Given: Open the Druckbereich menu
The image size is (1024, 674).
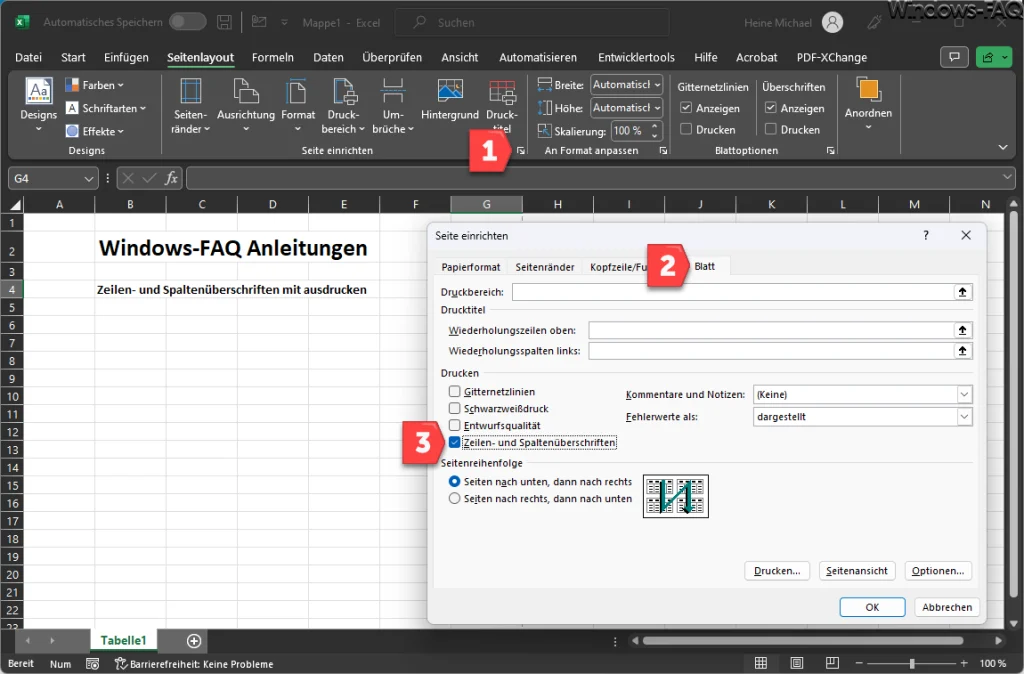Looking at the screenshot, I should [343, 106].
